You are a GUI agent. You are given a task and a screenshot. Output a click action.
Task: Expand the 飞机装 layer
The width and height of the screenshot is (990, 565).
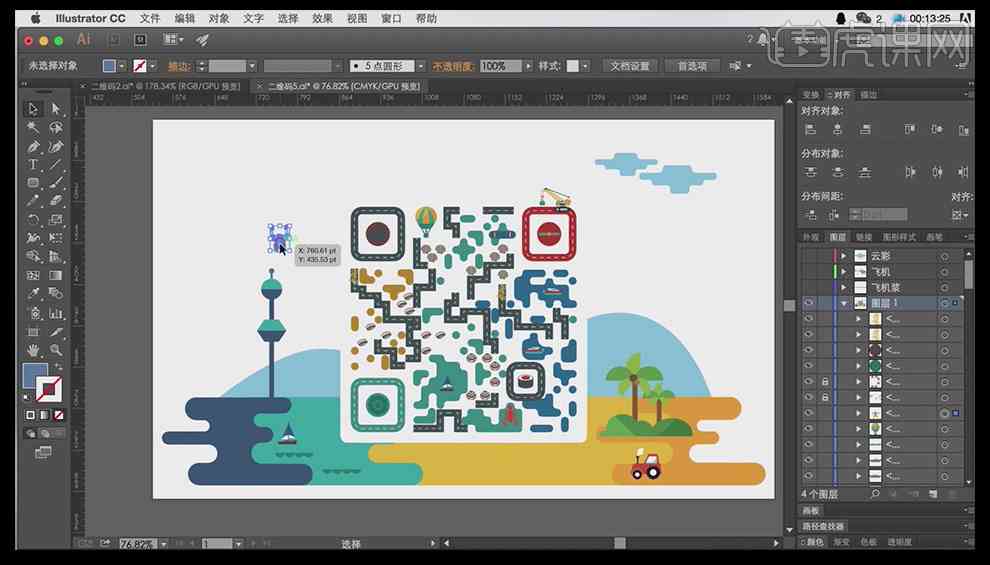(844, 287)
